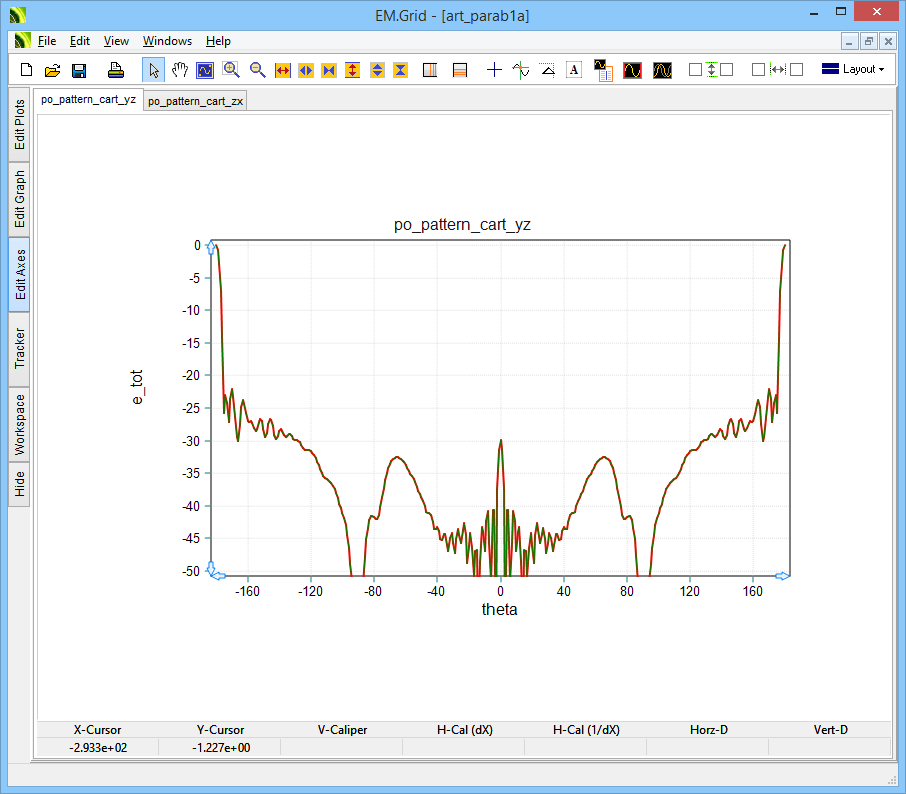This screenshot has height=794, width=906.
Task: Switch to the po_pattern_cart_zx tab
Action: (195, 101)
